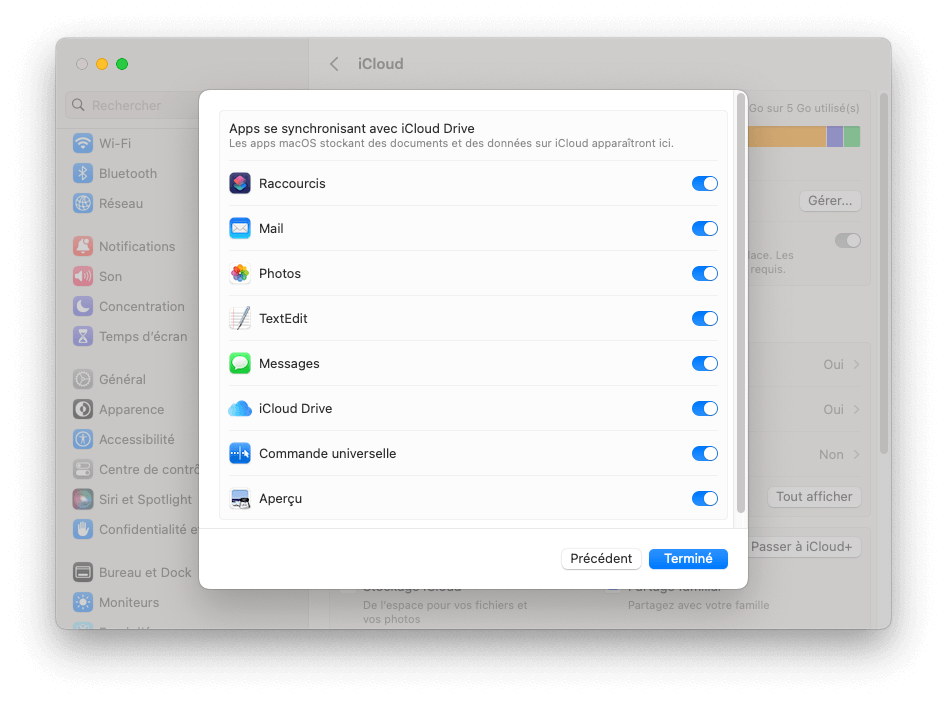Go back using iCloud back chevron
The width and height of the screenshot is (947, 703).
tap(334, 64)
